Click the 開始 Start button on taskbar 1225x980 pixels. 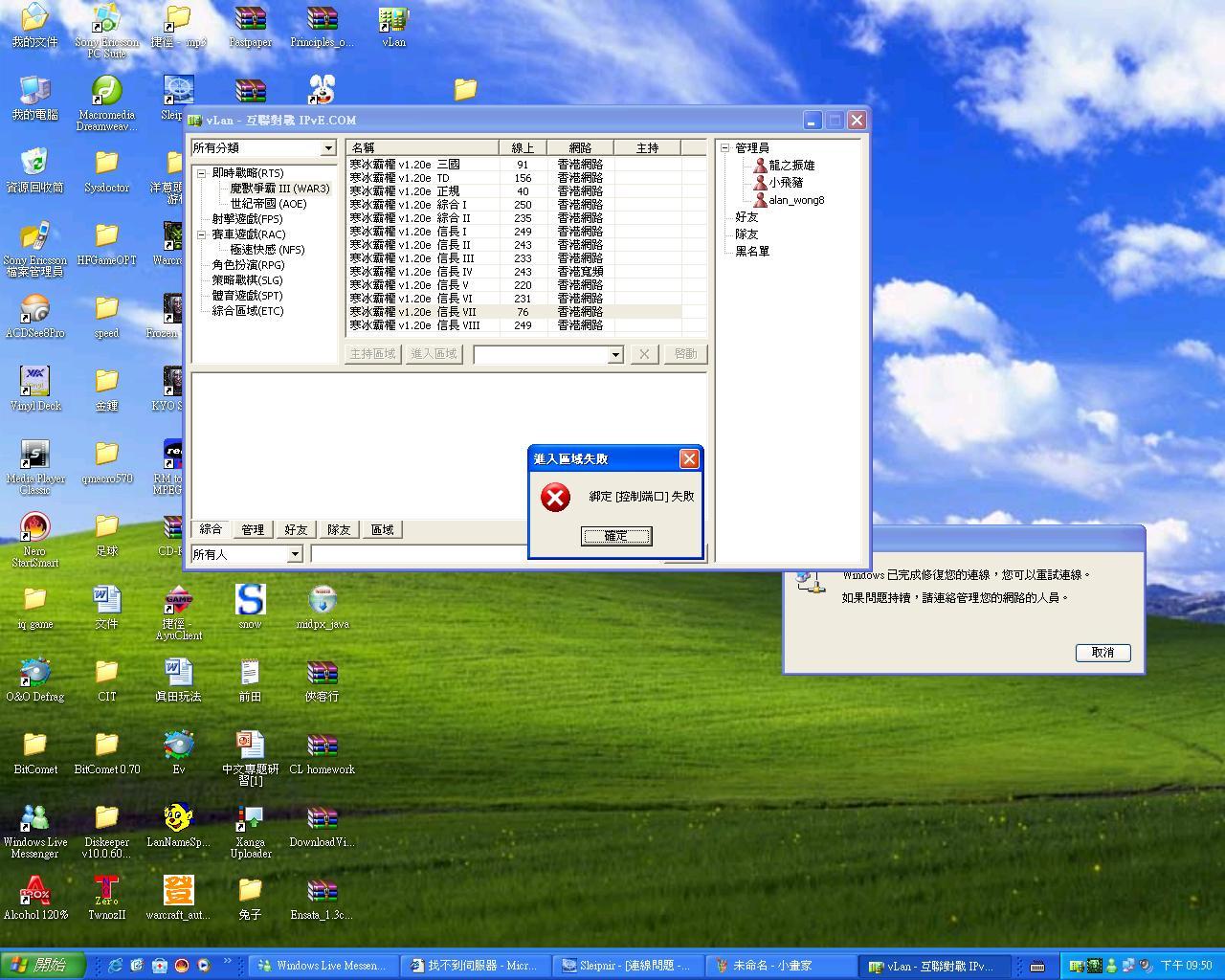pyautogui.click(x=42, y=965)
